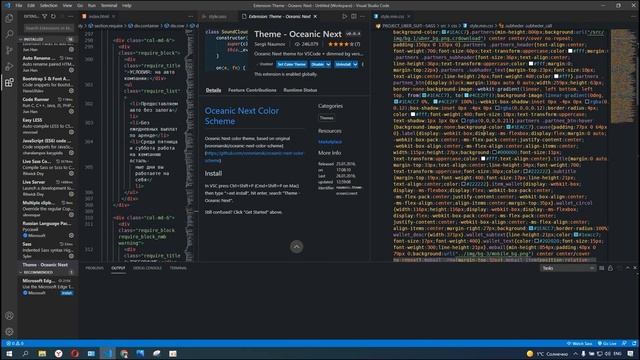Open manage gear for Easy LESS extension

[71, 132]
